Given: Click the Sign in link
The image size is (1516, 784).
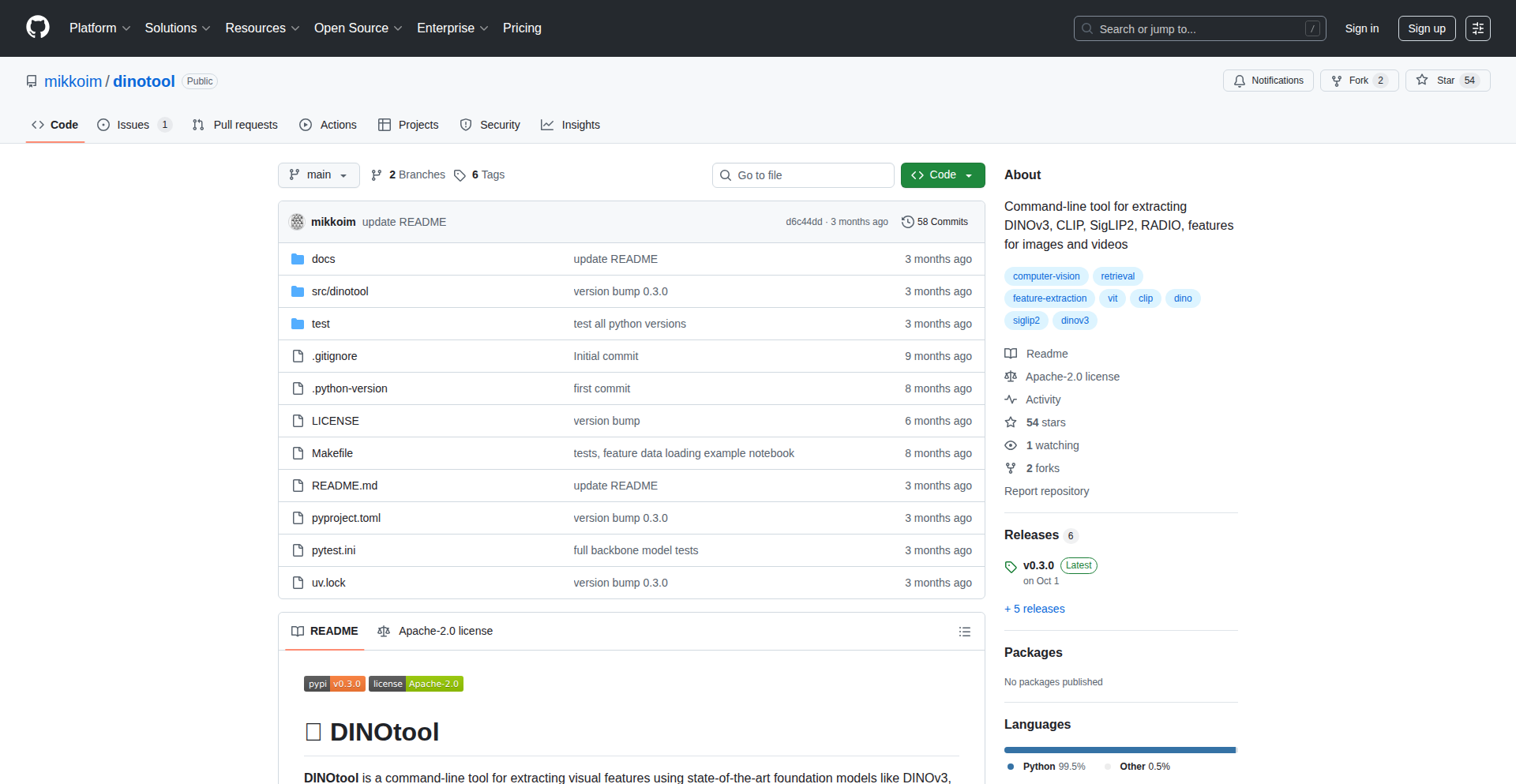Looking at the screenshot, I should (1362, 28).
